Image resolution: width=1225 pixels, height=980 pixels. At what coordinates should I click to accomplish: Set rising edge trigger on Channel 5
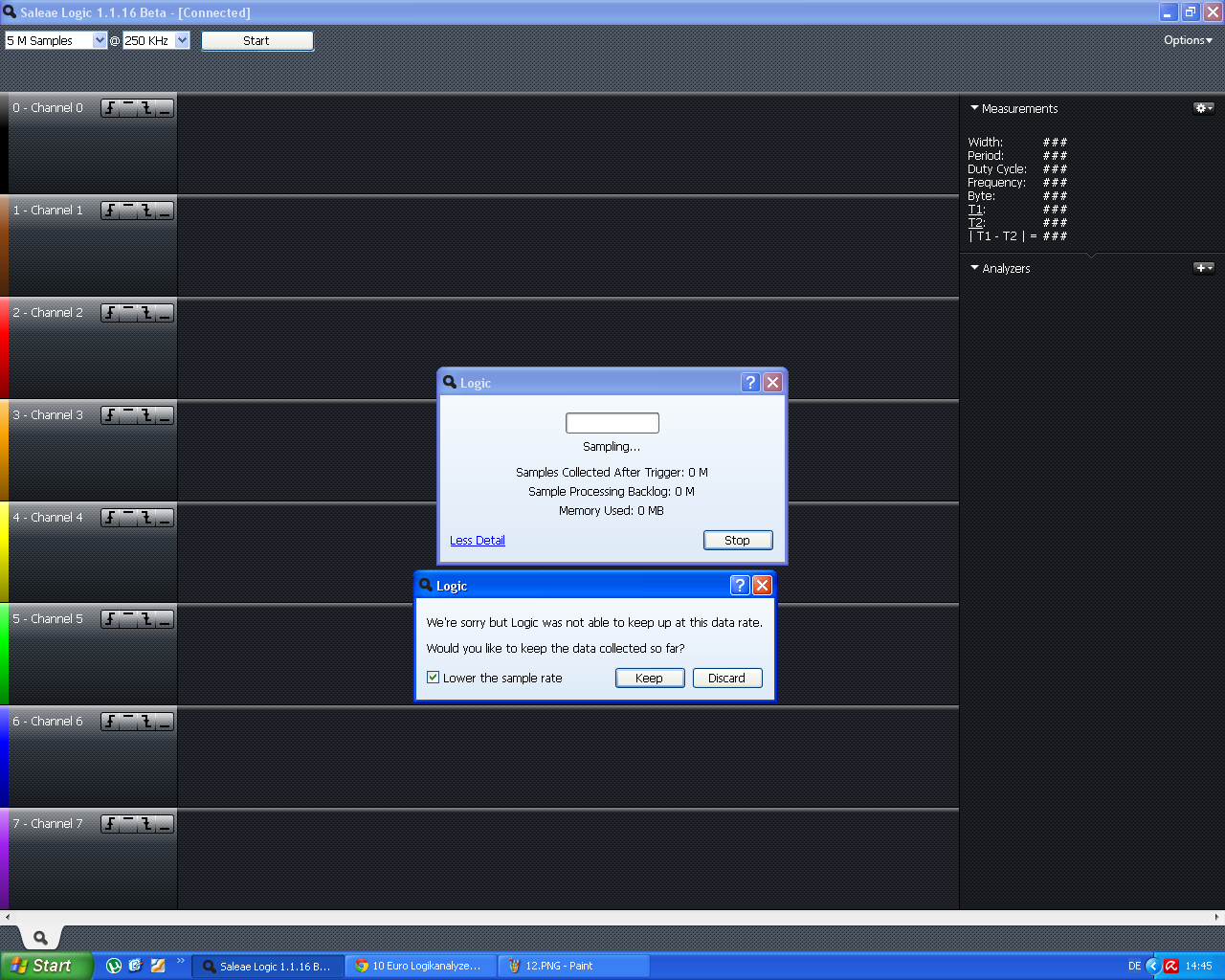tap(110, 619)
